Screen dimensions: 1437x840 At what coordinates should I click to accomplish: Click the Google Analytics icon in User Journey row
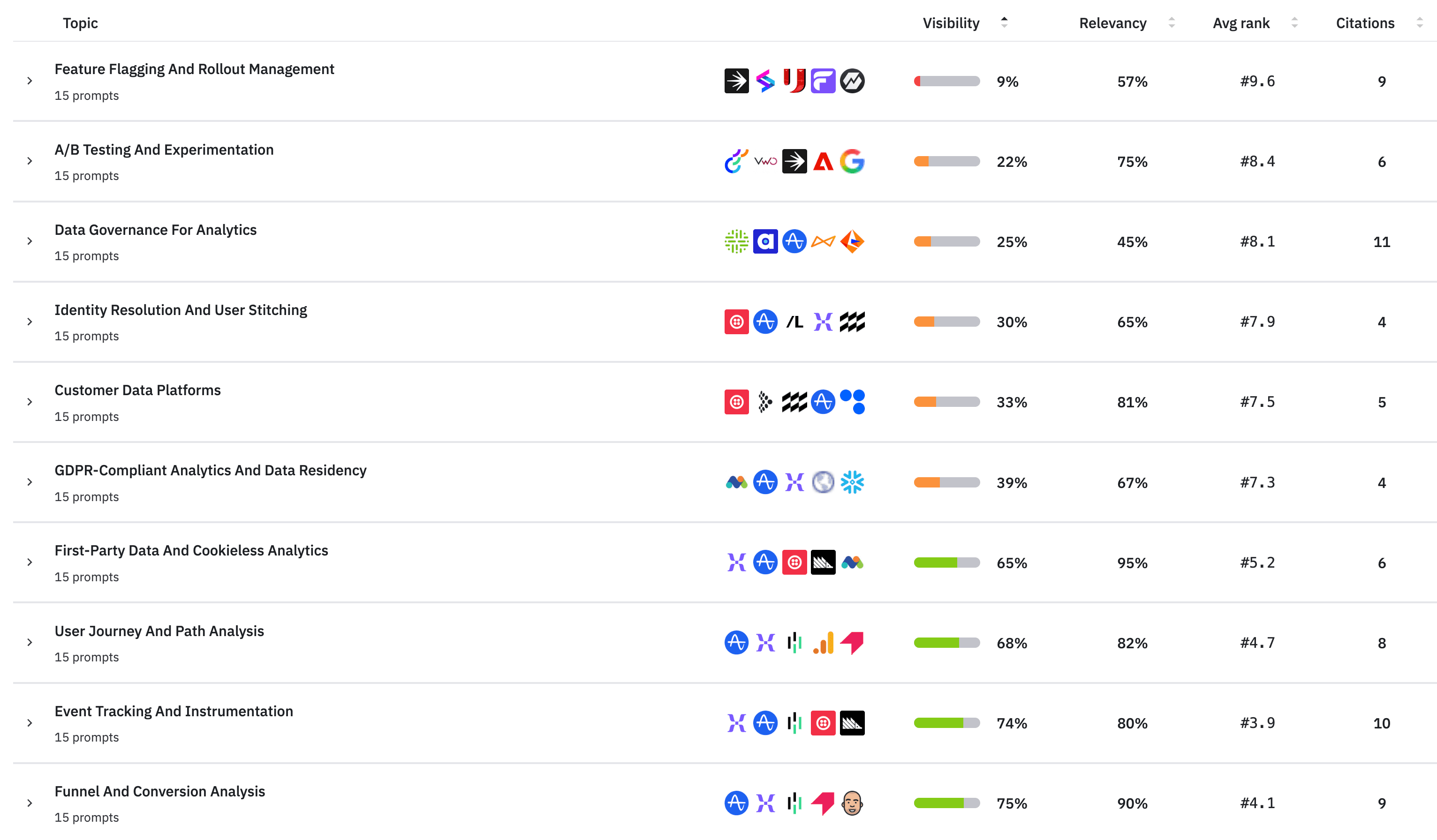click(x=823, y=643)
